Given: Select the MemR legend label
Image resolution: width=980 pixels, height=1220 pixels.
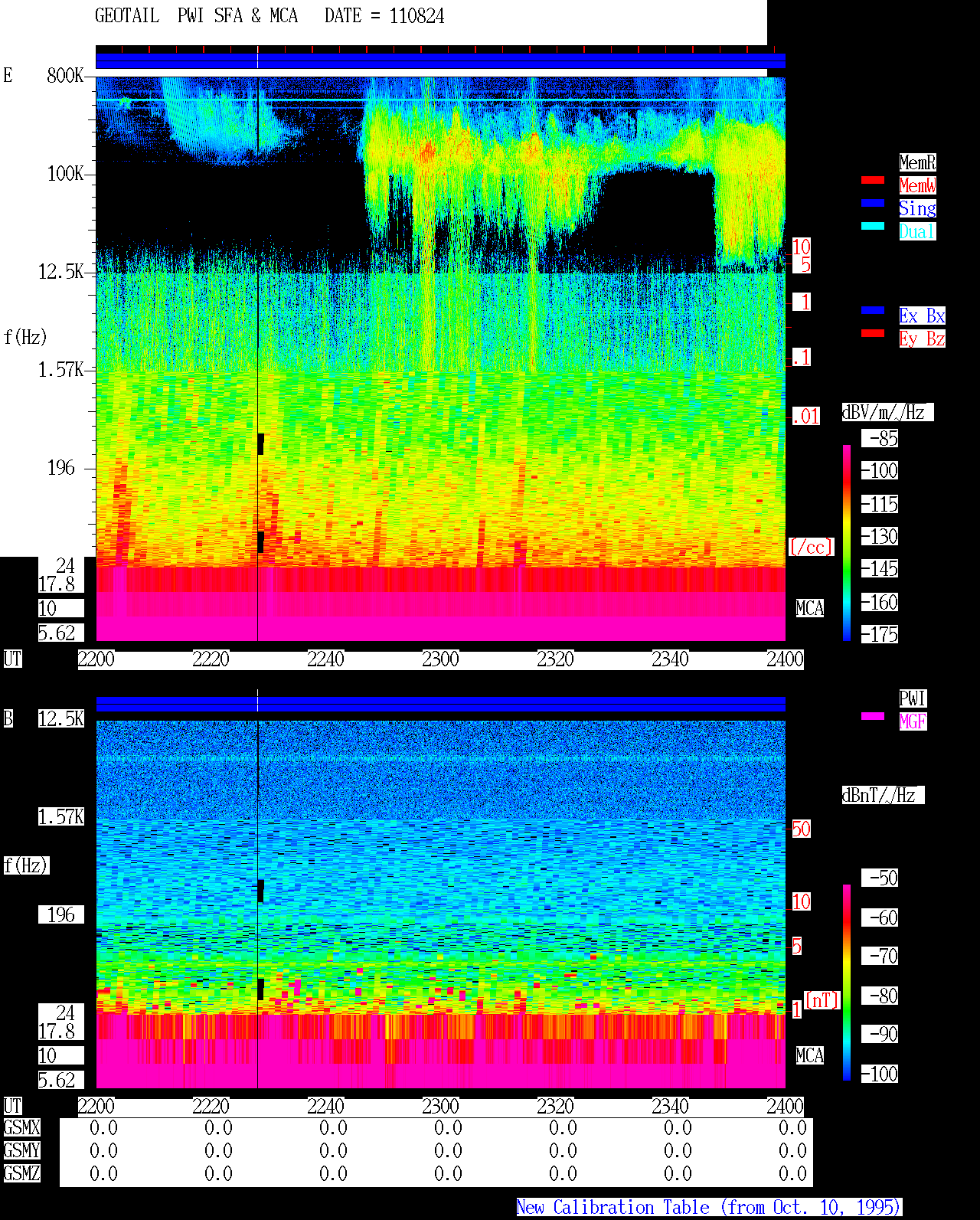Looking at the screenshot, I should pyautogui.click(x=917, y=162).
